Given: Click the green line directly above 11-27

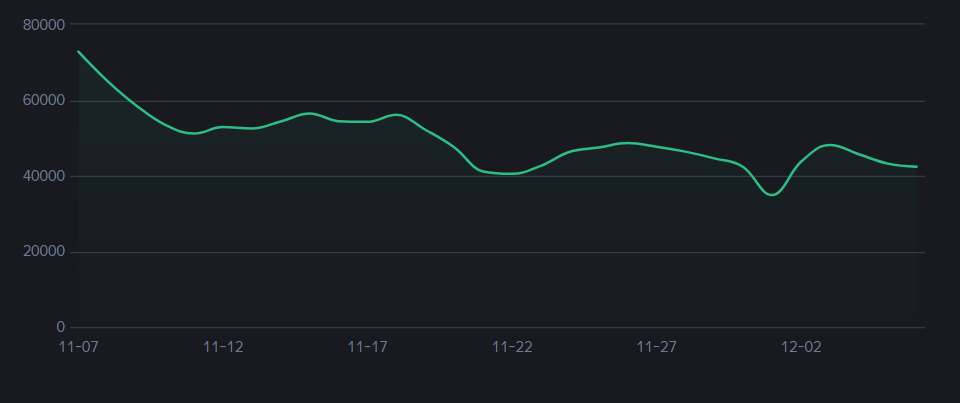Looking at the screenshot, I should (x=657, y=146).
